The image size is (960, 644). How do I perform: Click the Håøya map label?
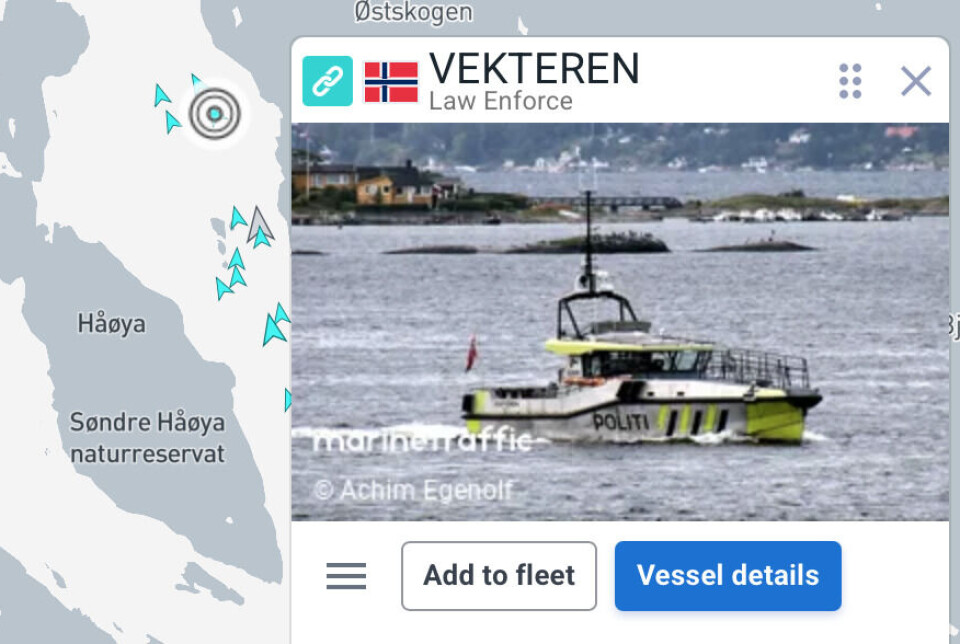pos(111,323)
